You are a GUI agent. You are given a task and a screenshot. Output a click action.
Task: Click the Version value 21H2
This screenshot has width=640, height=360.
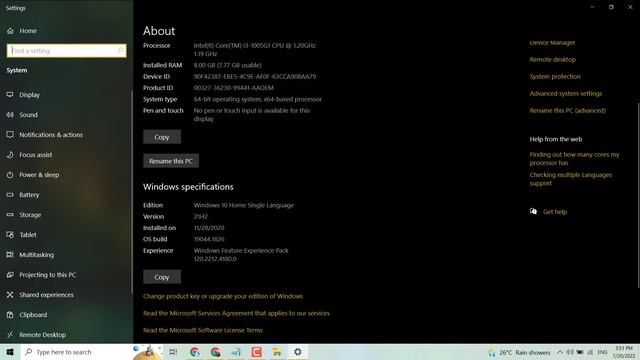[x=201, y=217]
